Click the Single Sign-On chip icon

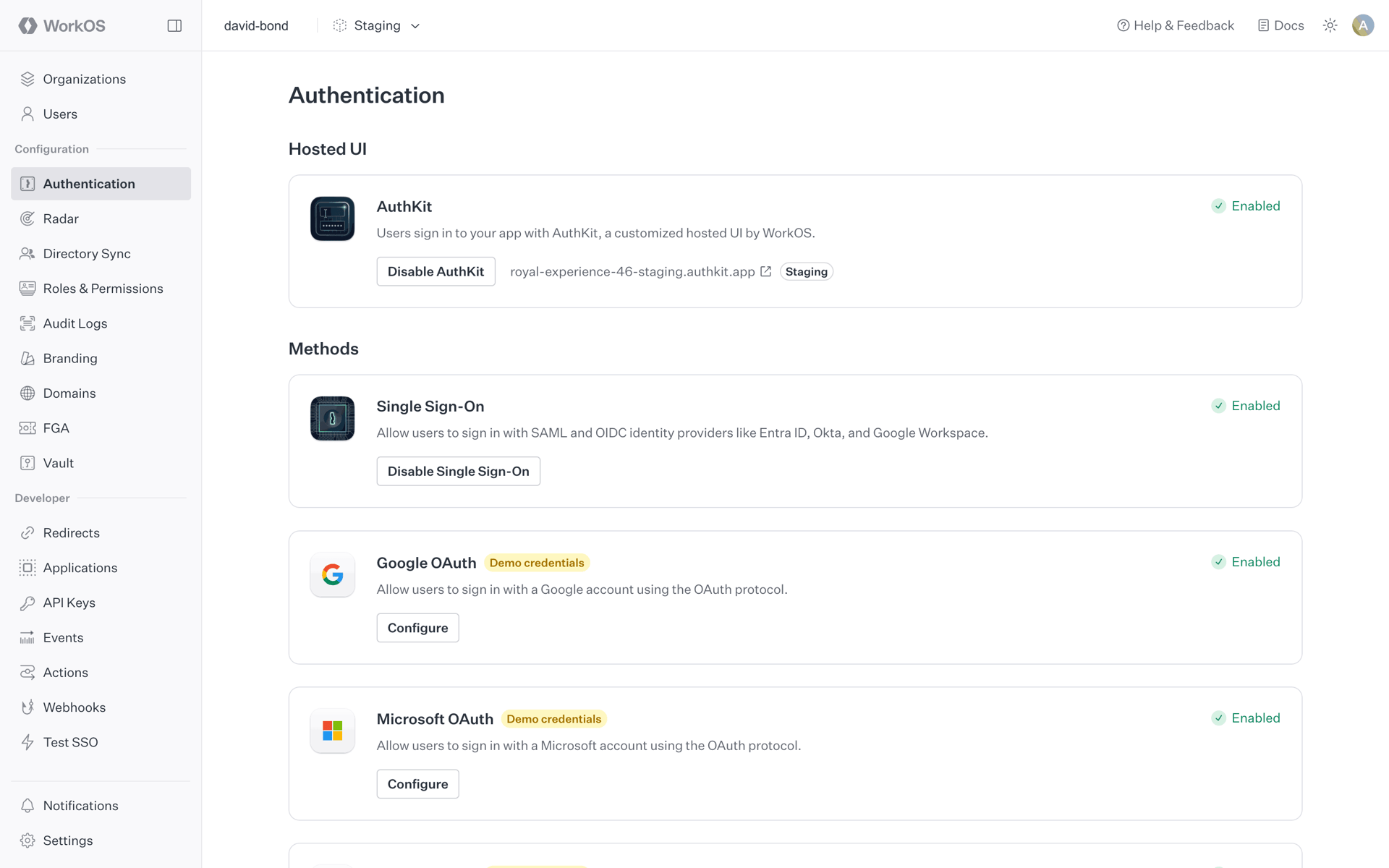pyautogui.click(x=332, y=418)
